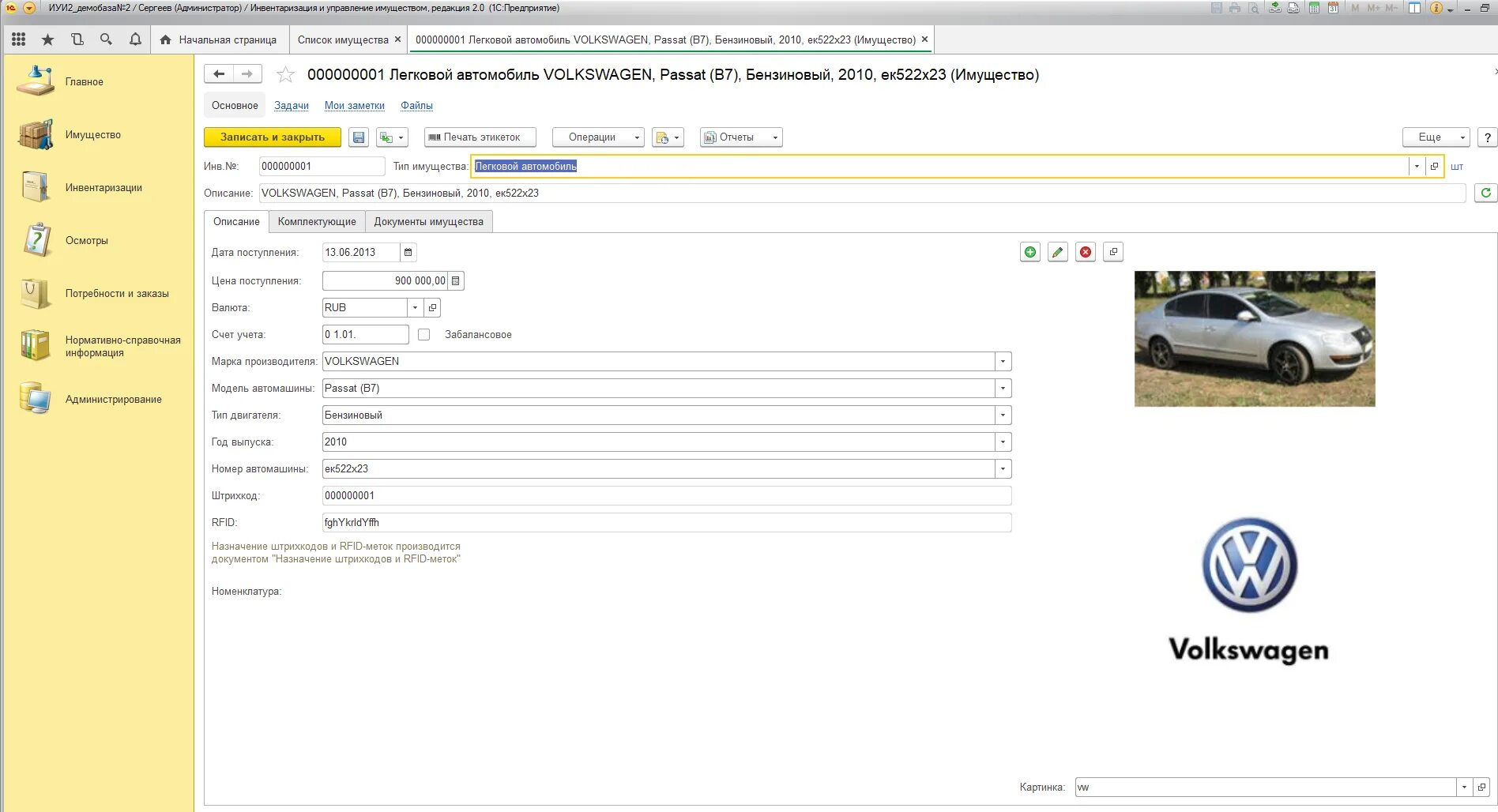Edit the picture with the pencil icon
This screenshot has width=1498, height=812.
(1058, 252)
